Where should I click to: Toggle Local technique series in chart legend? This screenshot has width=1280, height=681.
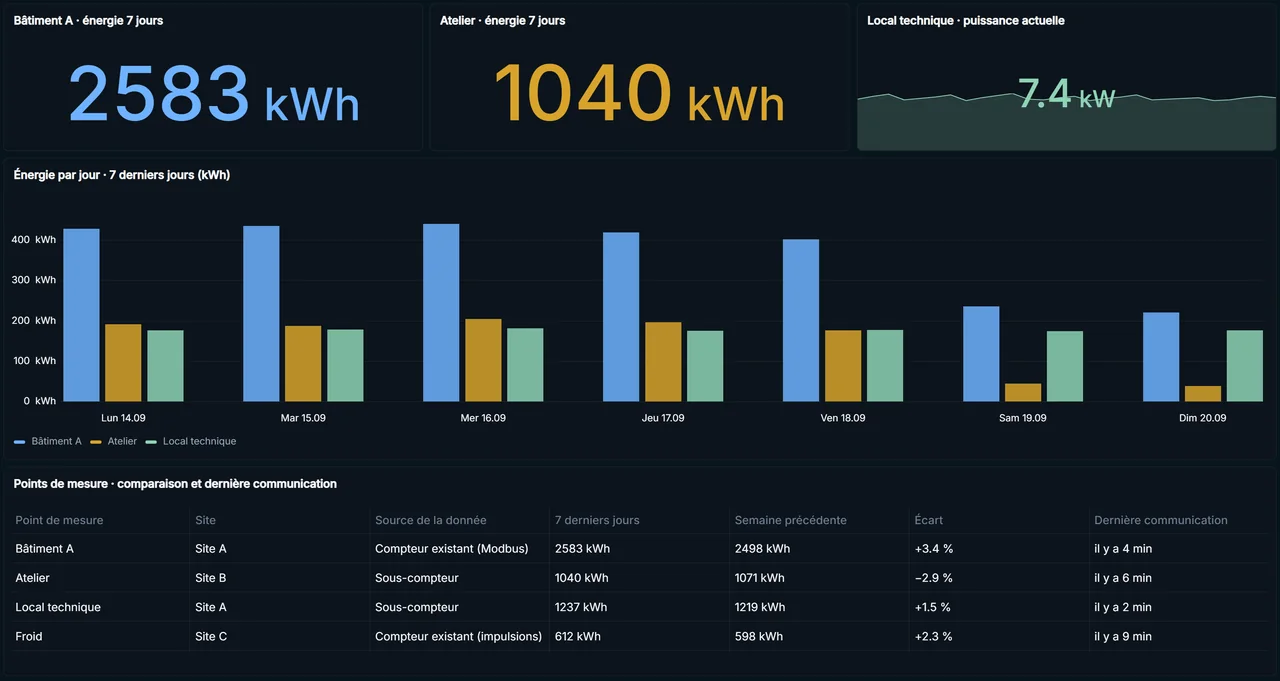191,441
